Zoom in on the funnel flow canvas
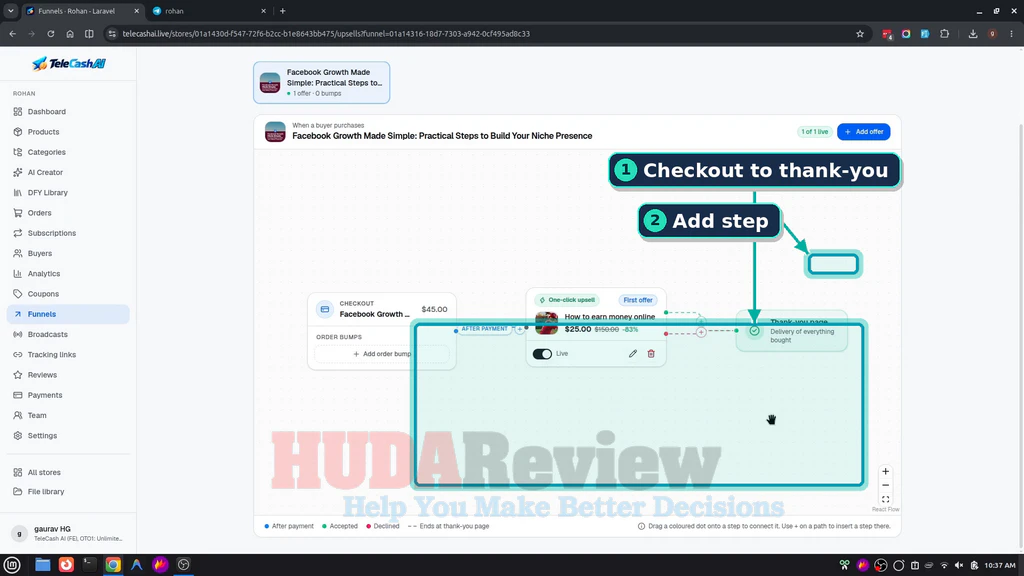Image resolution: width=1024 pixels, height=576 pixels. click(x=886, y=472)
